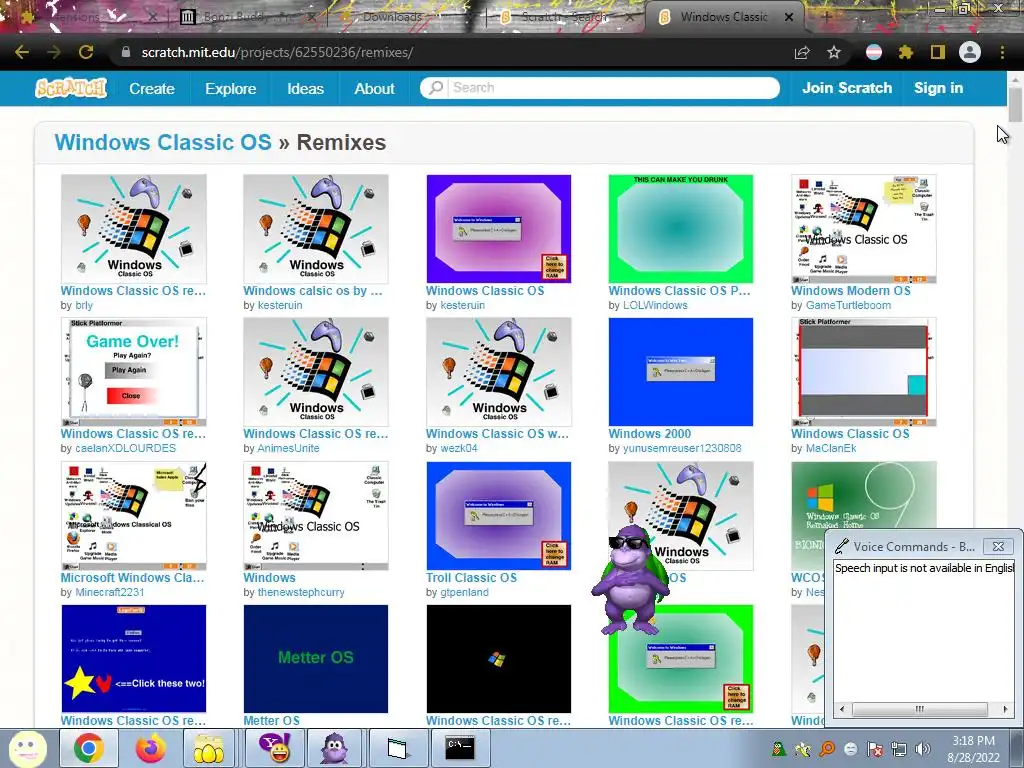Open the Chrome profile avatar
The height and width of the screenshot is (768, 1024).
tap(970, 52)
